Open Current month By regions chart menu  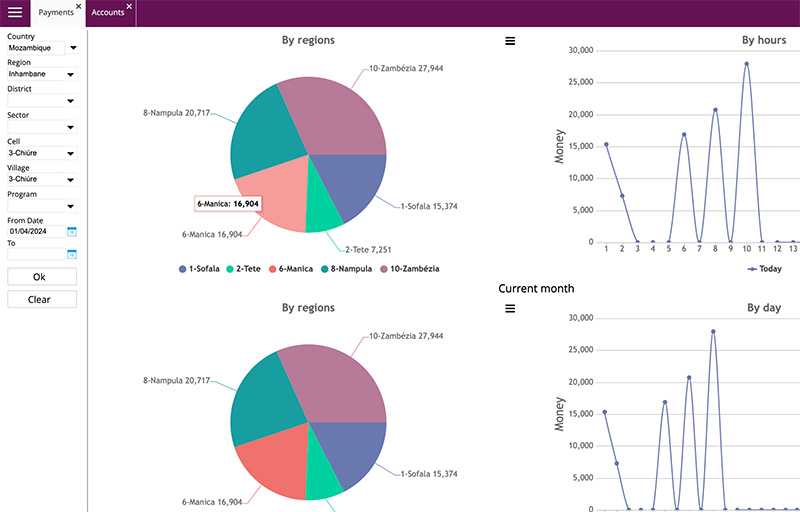pos(510,309)
